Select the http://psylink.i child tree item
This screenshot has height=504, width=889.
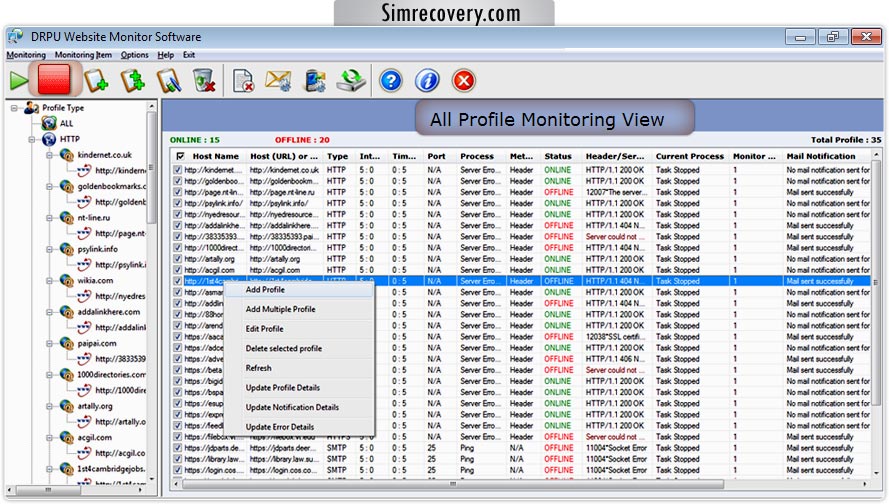coord(120,265)
